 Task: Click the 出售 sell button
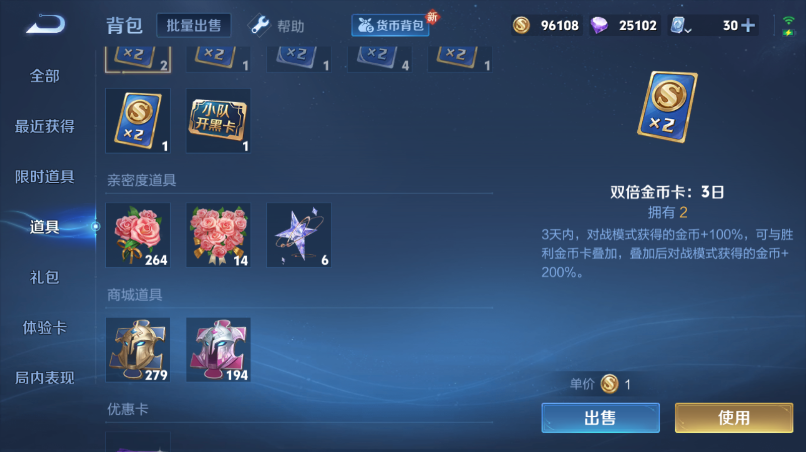pyautogui.click(x=600, y=418)
